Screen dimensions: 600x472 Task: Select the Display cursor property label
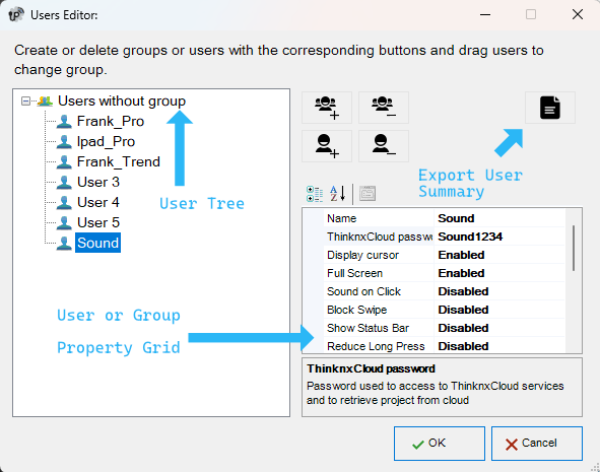tap(362, 255)
